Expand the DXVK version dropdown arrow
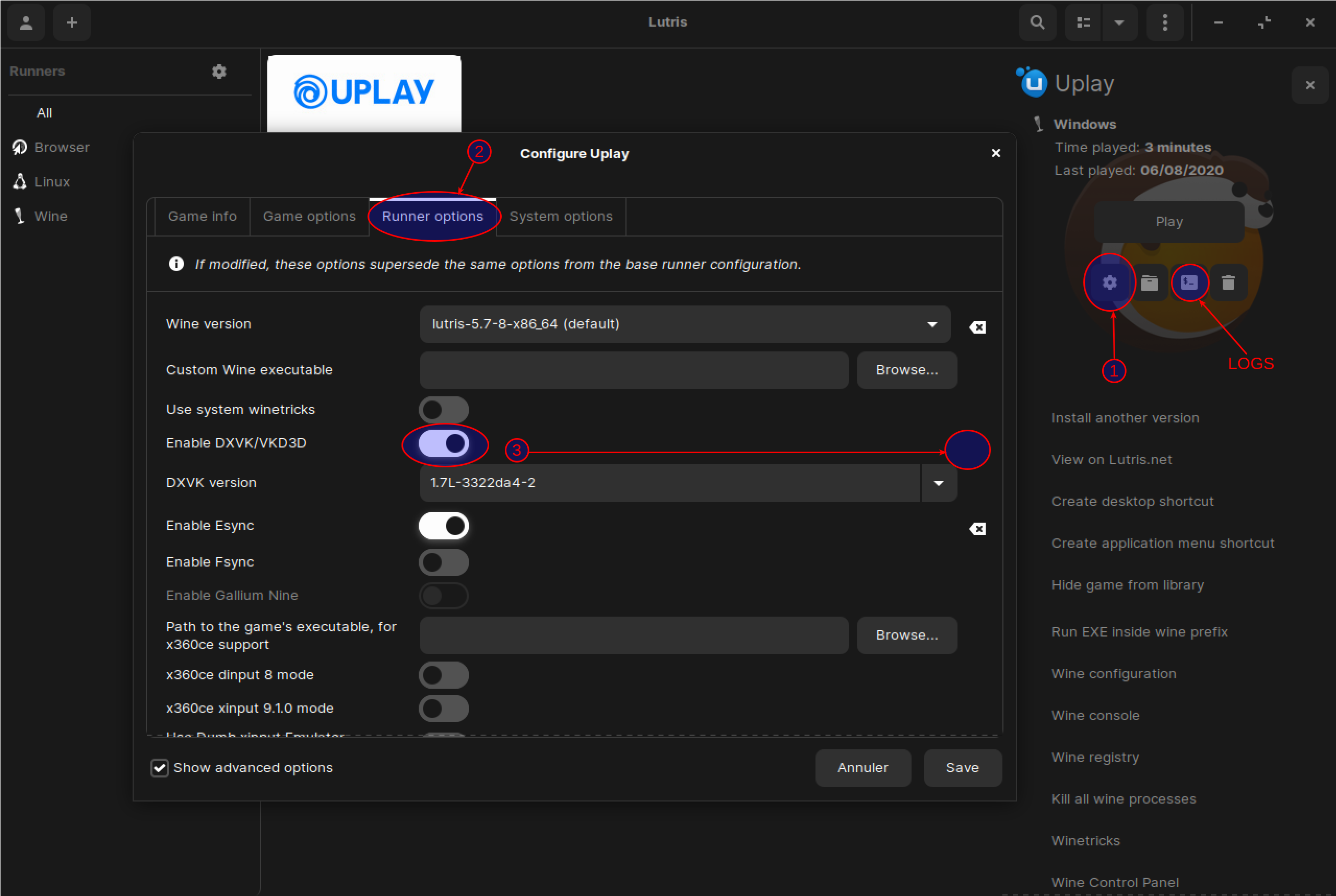This screenshot has height=896, width=1336. [x=939, y=483]
